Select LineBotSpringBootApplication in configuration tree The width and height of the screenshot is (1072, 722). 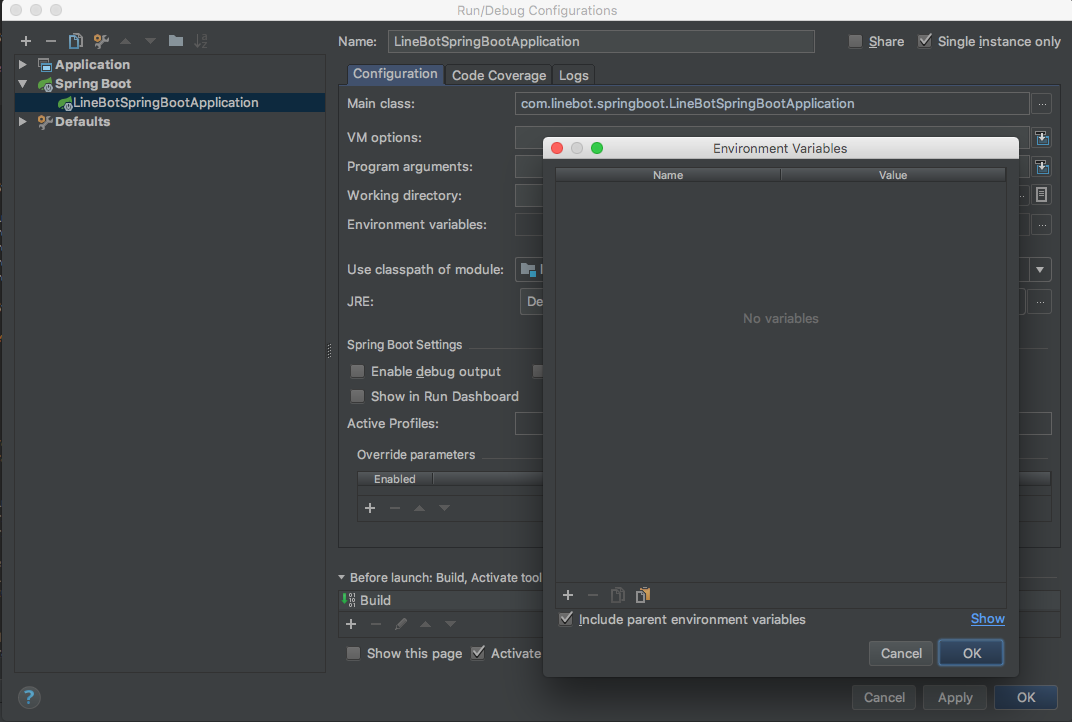(x=170, y=103)
